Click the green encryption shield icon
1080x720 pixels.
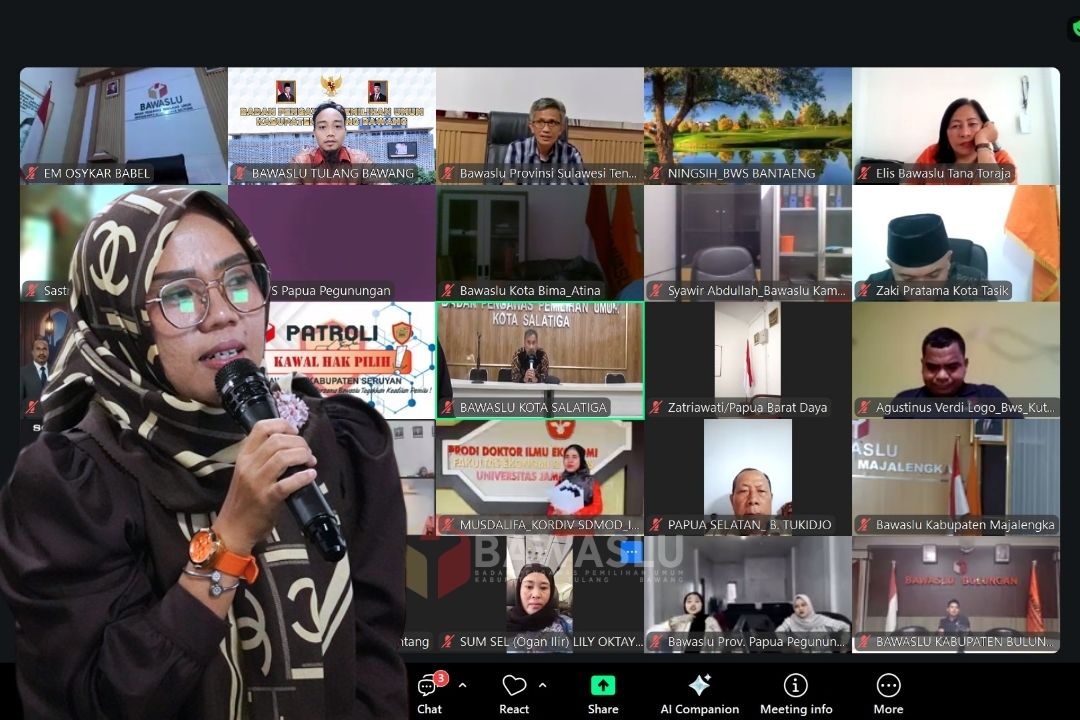click(1074, 29)
